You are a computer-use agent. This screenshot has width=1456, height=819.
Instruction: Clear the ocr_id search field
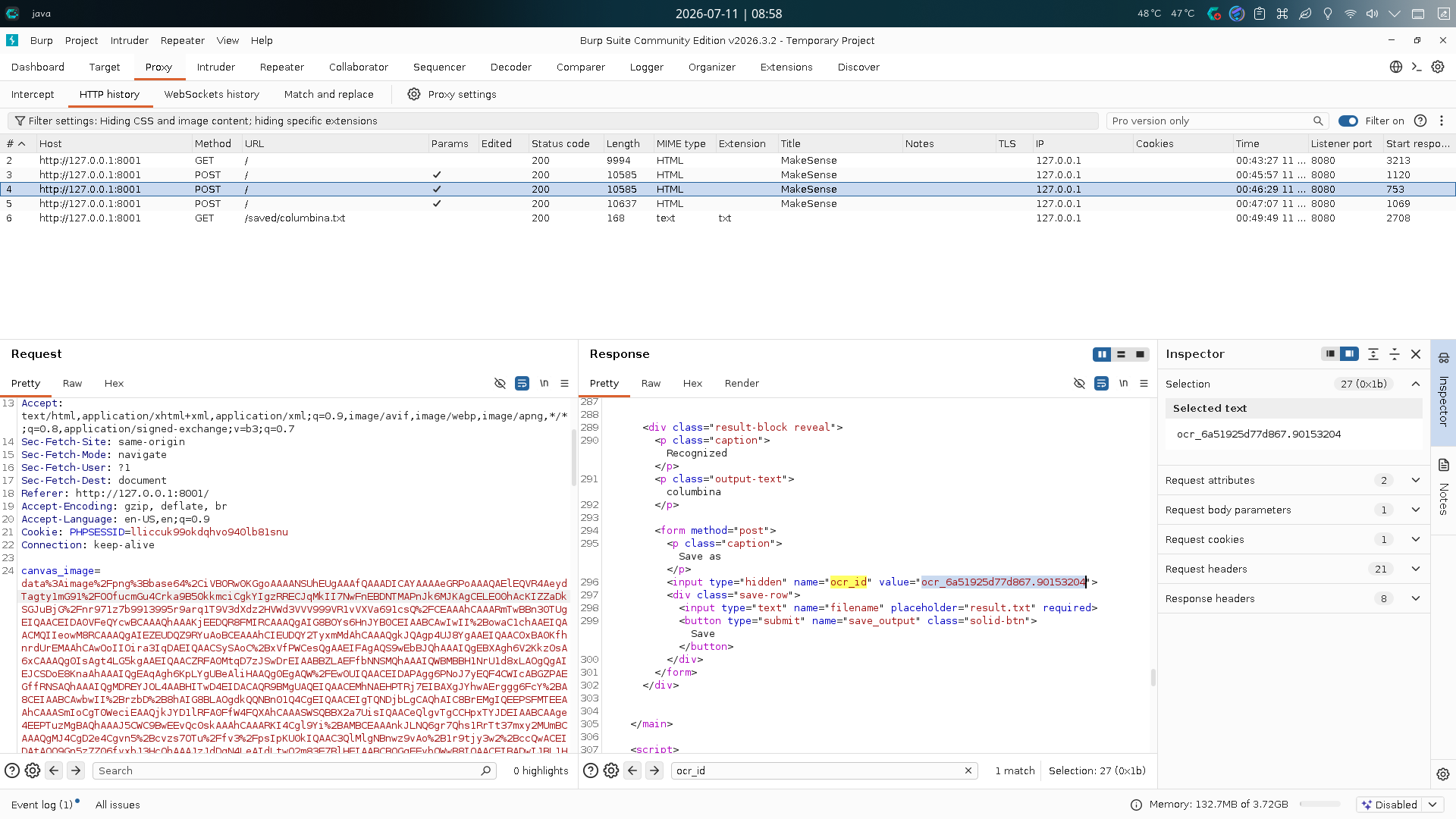point(968,770)
